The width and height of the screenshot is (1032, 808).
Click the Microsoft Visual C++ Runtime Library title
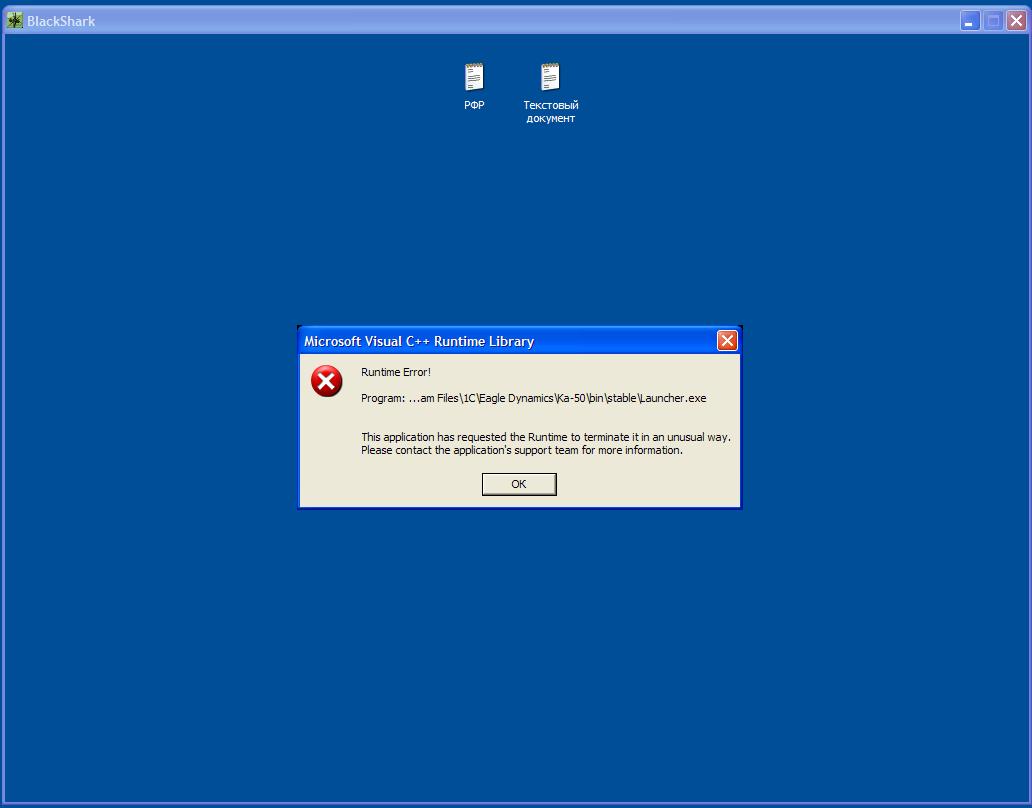(419, 341)
